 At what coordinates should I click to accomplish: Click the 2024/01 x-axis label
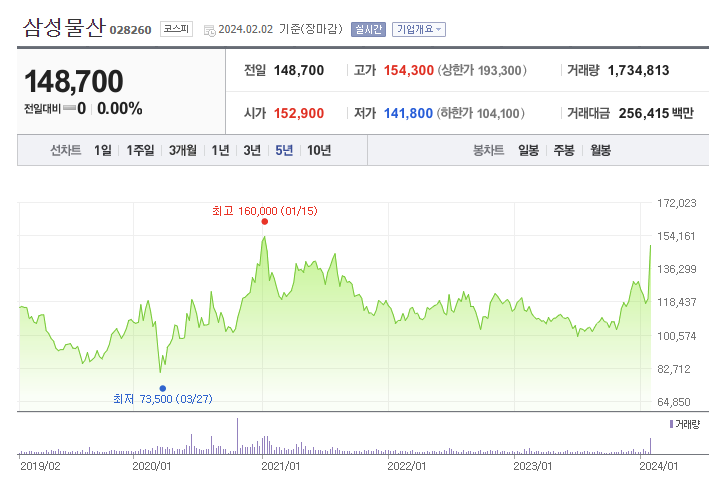click(658, 466)
